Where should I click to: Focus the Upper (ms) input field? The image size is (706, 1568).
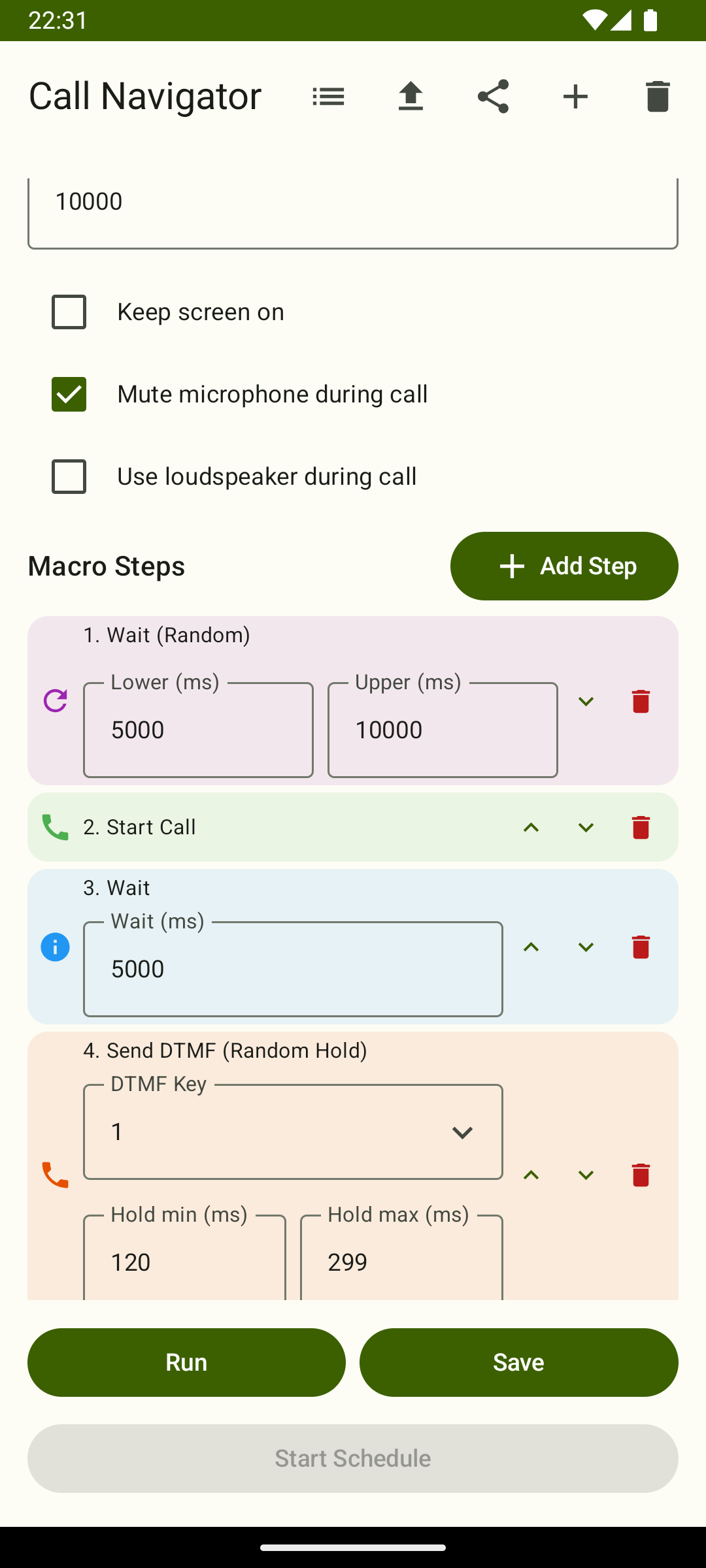[443, 730]
